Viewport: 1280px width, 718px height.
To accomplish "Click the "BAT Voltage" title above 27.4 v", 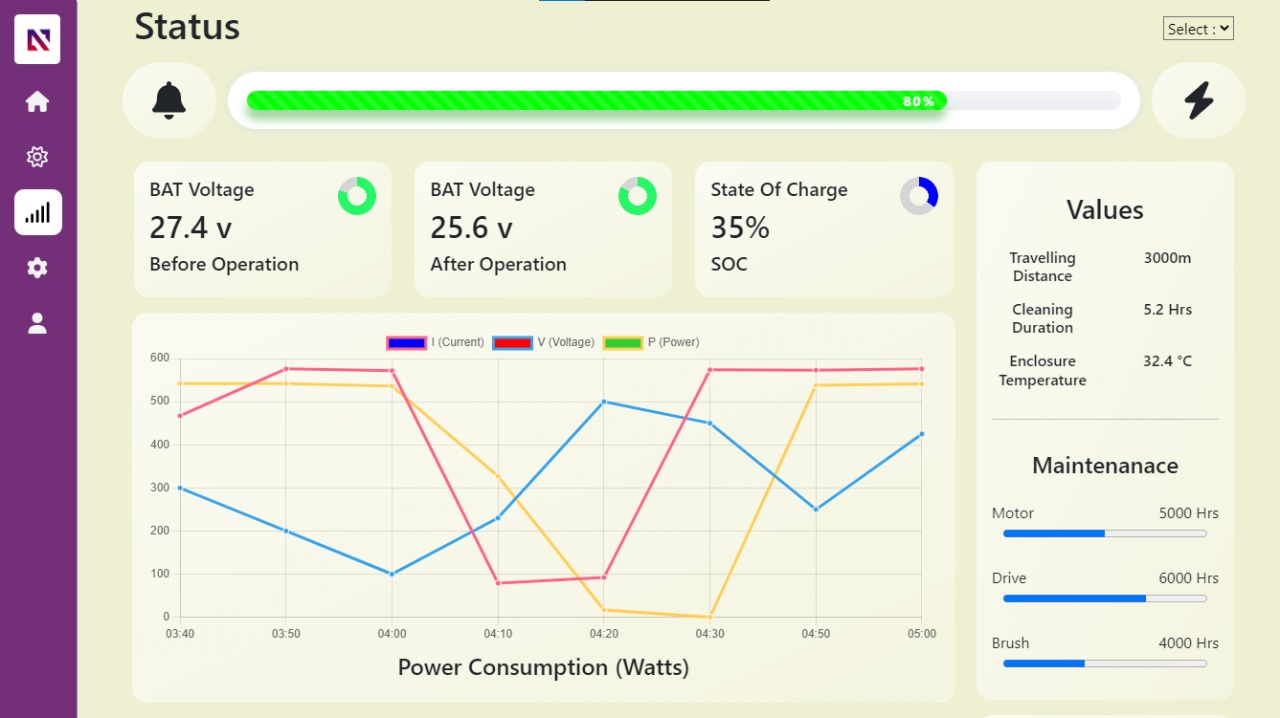I will click(202, 190).
